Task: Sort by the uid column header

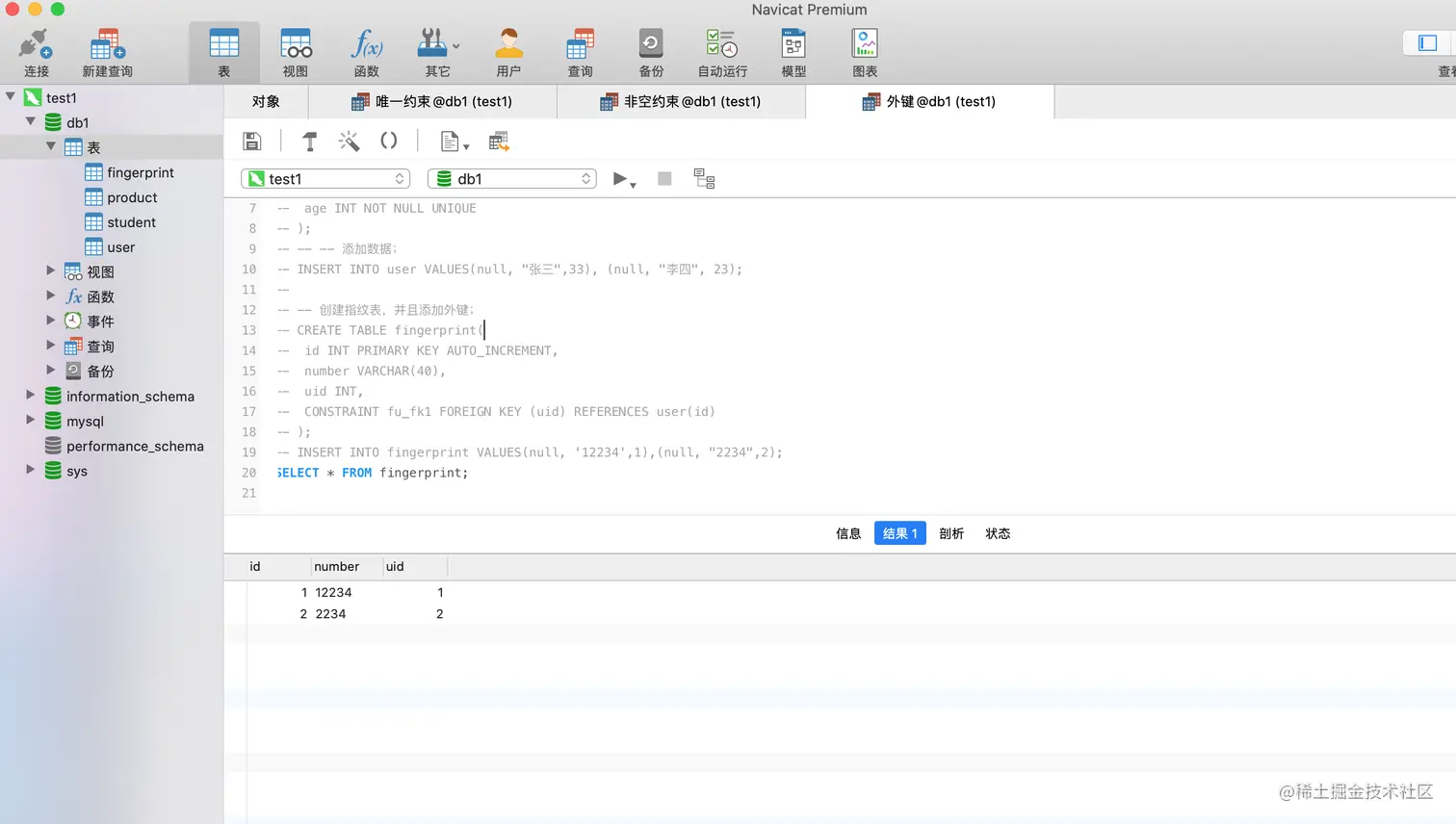Action: click(x=415, y=566)
